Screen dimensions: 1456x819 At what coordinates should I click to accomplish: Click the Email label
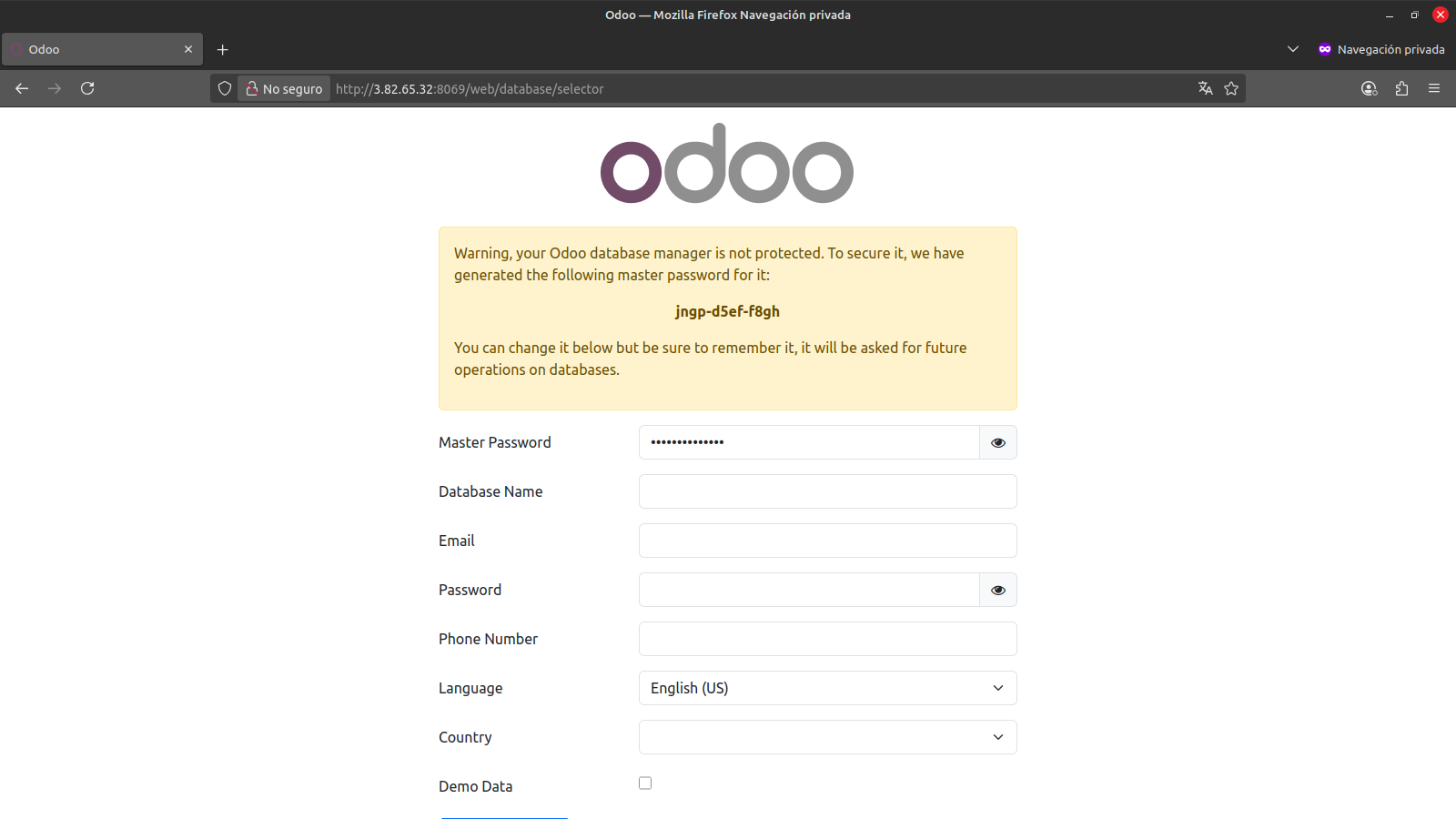coord(457,541)
